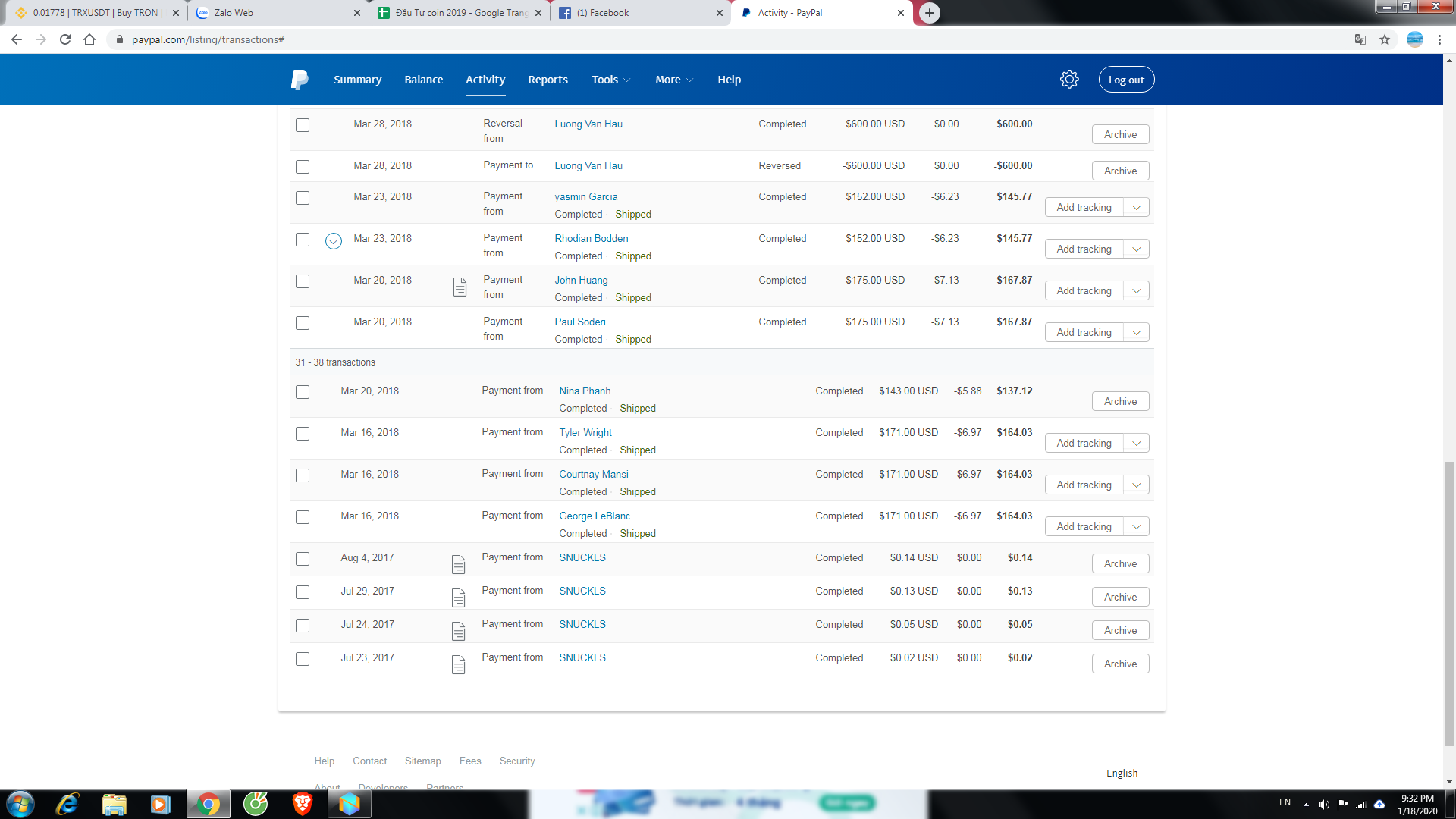Viewport: 1456px width, 819px height.
Task: Select the Nina Phanh transaction checkbox
Action: [x=303, y=392]
